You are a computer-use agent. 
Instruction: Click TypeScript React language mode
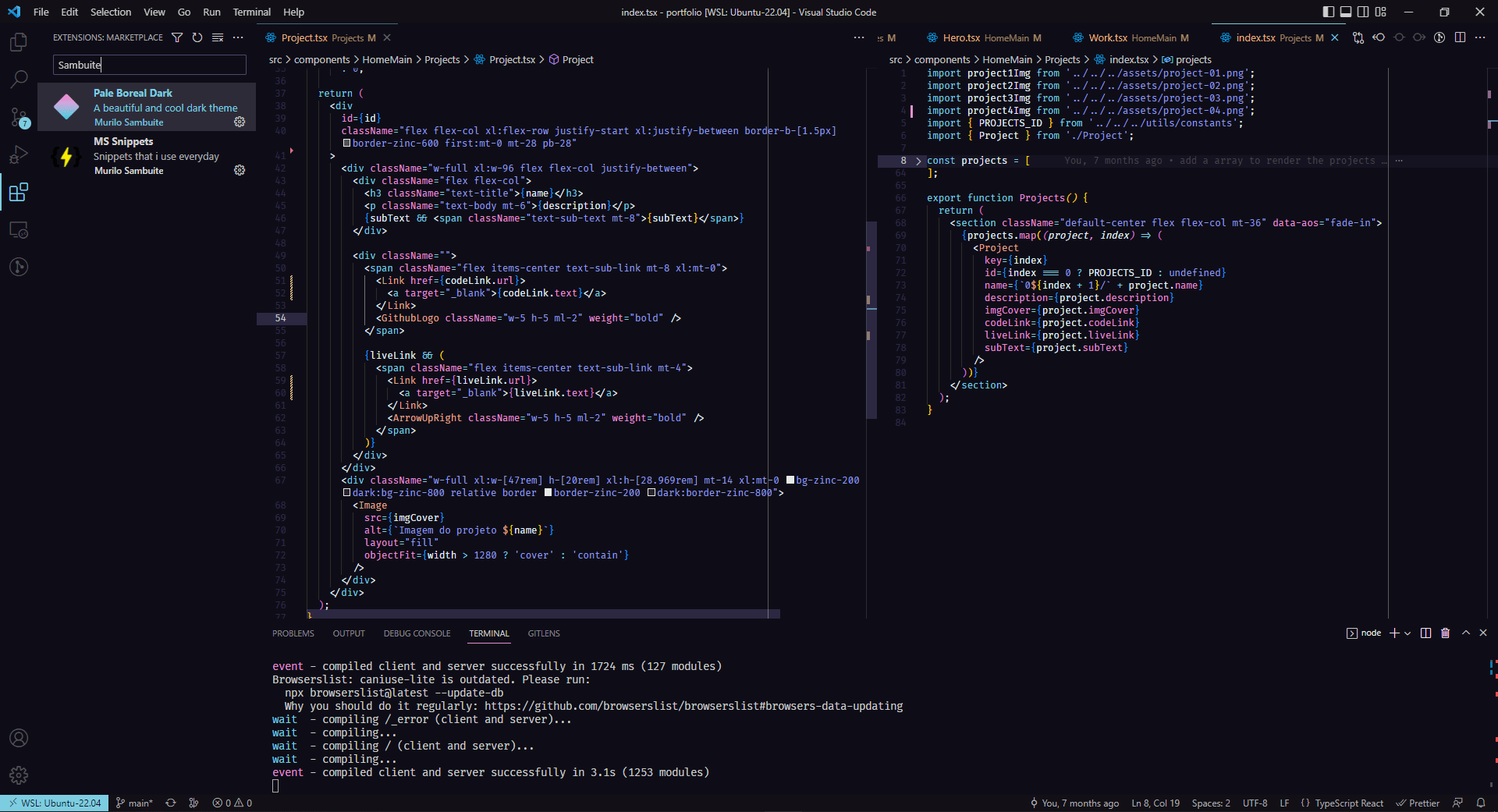coord(1348,803)
